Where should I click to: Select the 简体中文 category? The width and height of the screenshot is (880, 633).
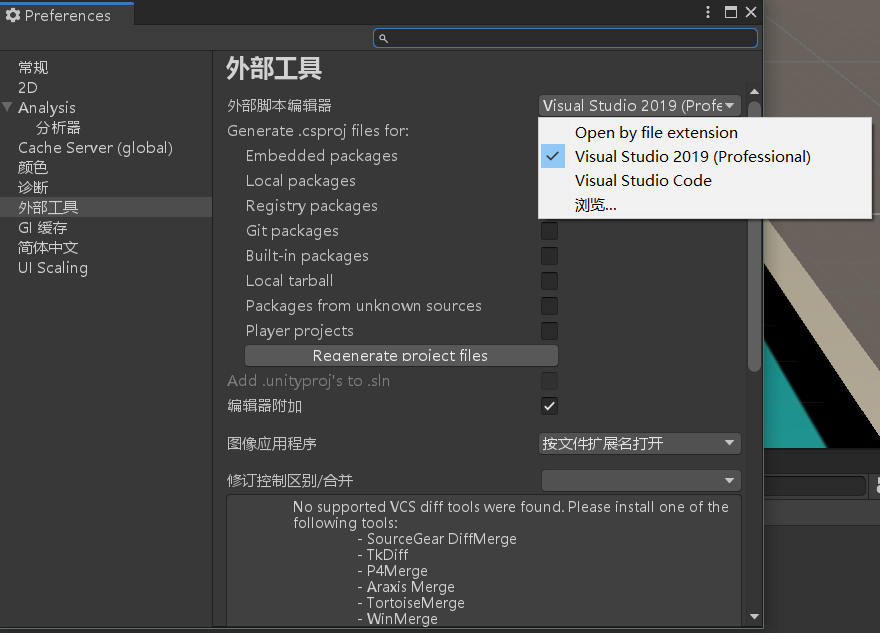48,247
